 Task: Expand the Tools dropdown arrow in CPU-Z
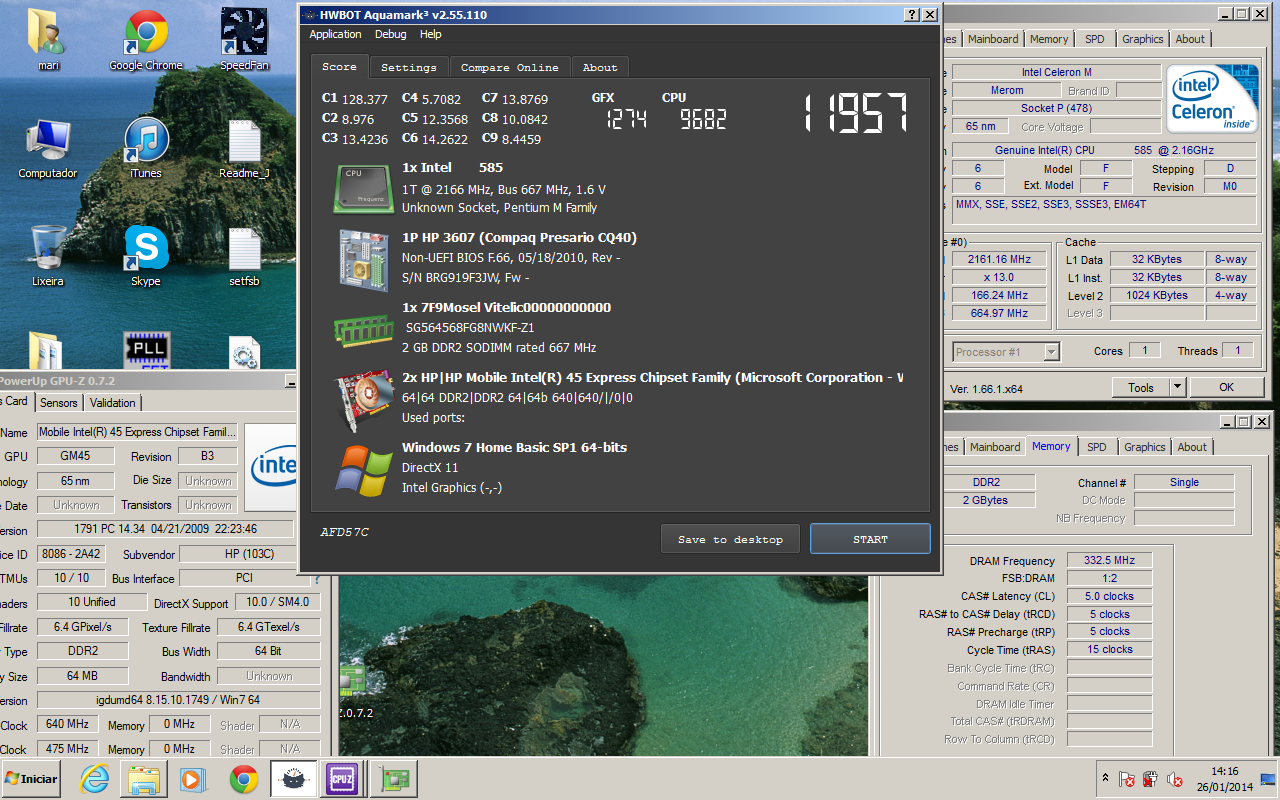click(1177, 387)
